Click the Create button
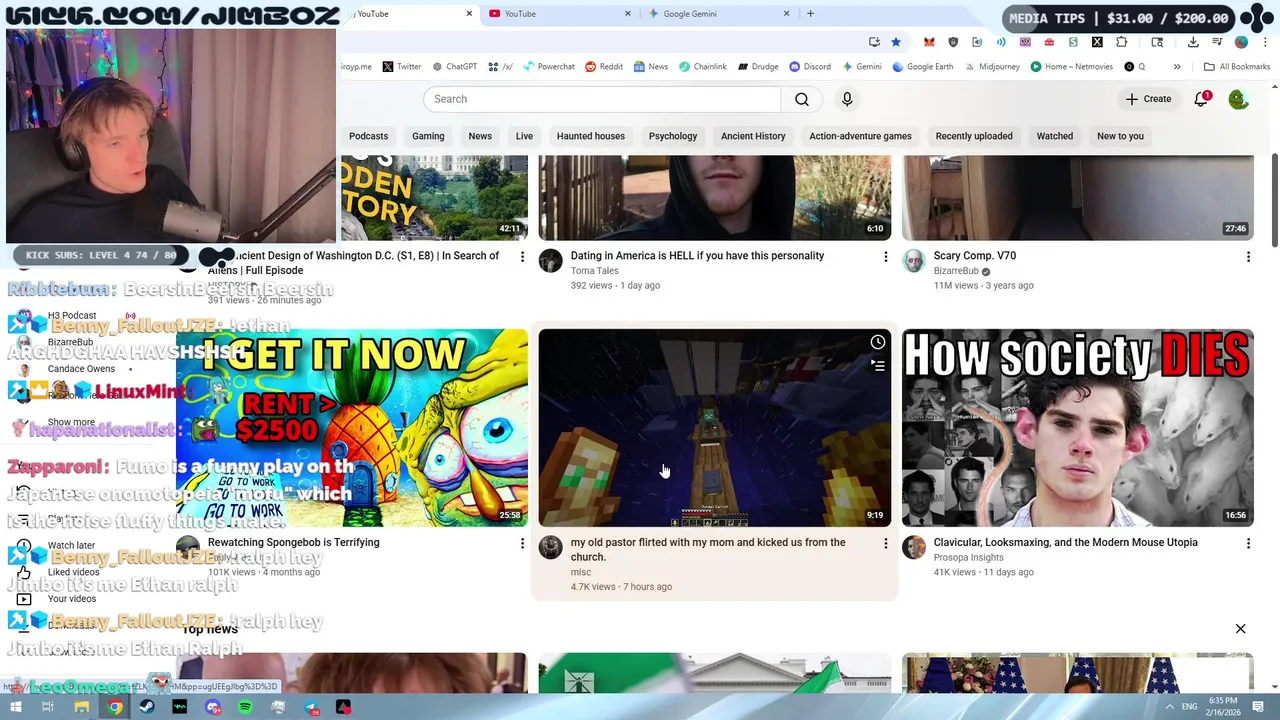 [x=1148, y=99]
